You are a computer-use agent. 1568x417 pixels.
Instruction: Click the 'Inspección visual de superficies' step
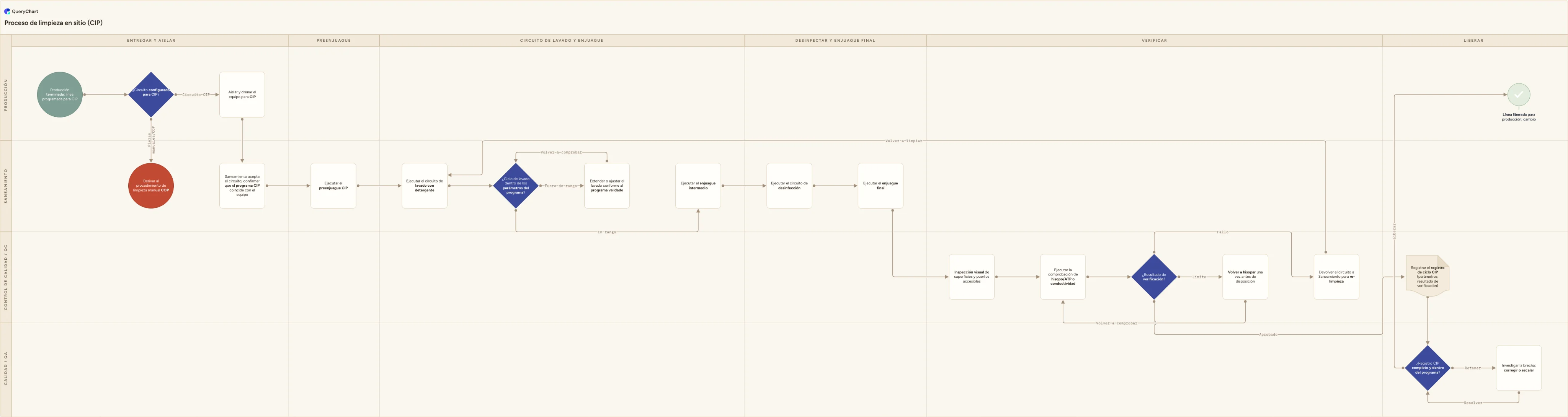972,277
